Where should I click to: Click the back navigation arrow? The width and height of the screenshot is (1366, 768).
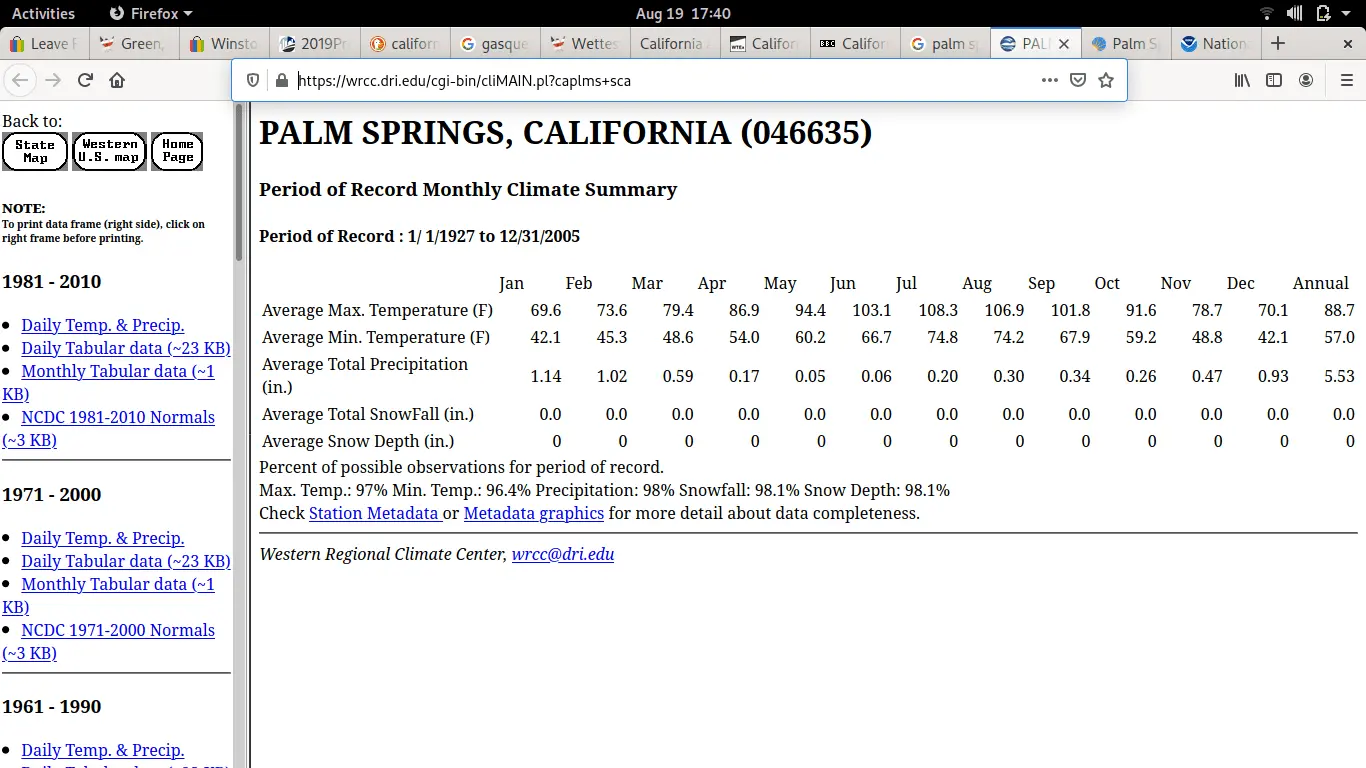21,80
